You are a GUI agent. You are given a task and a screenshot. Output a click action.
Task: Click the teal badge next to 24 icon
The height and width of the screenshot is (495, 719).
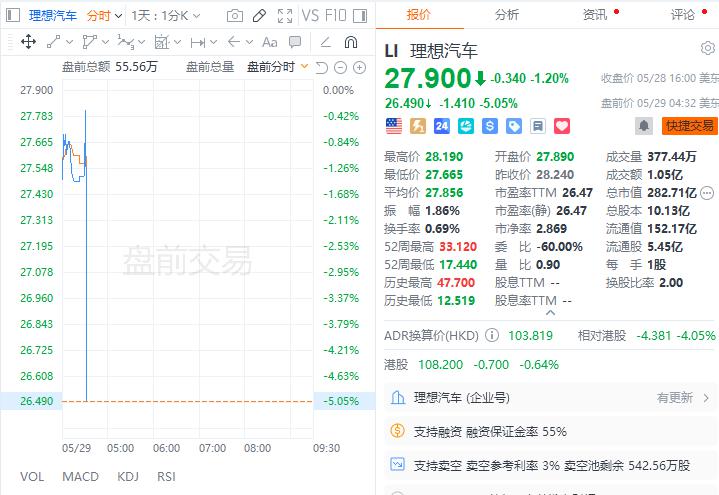[466, 126]
